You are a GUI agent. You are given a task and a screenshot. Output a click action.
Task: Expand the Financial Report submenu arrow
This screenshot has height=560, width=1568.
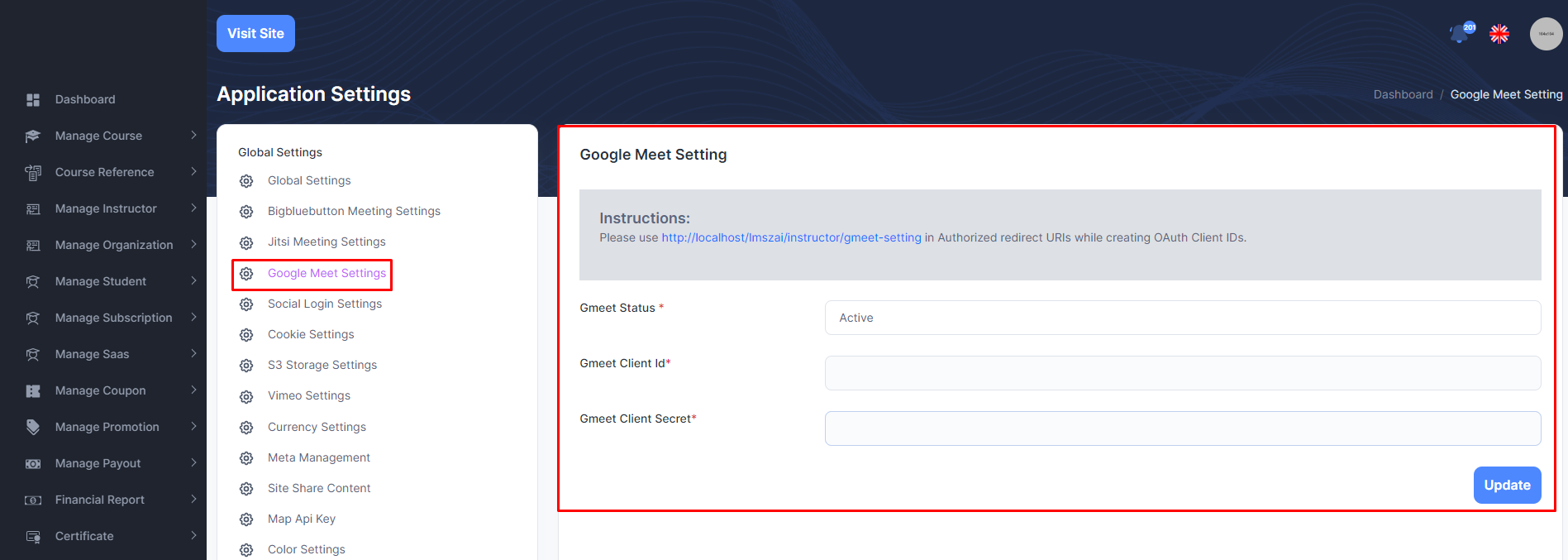[x=193, y=500]
